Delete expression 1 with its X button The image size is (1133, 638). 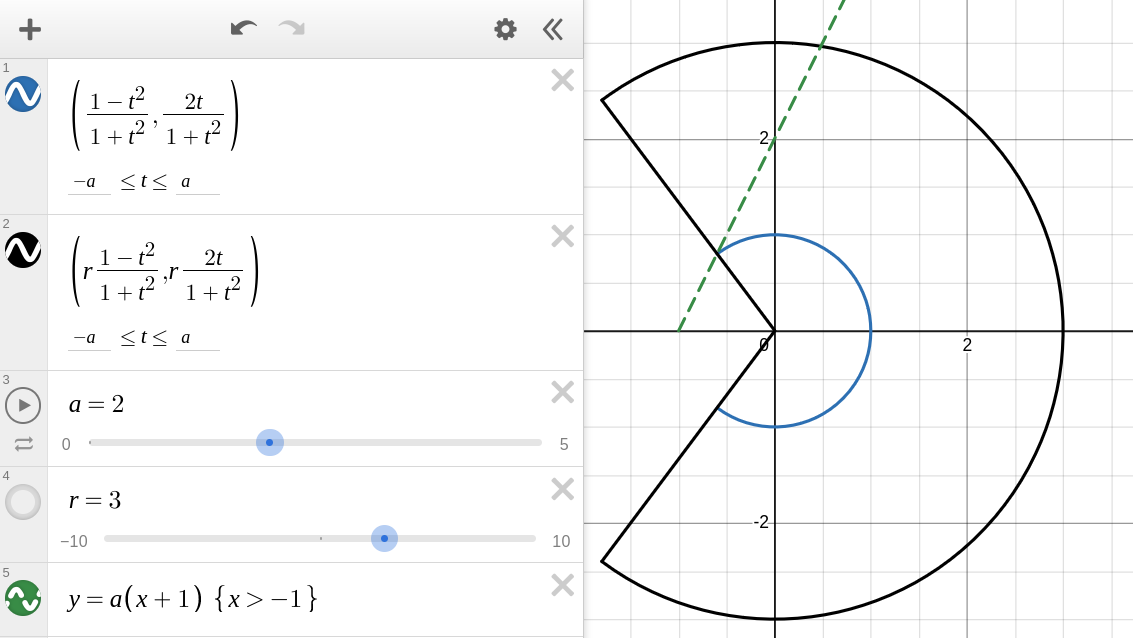pos(563,80)
